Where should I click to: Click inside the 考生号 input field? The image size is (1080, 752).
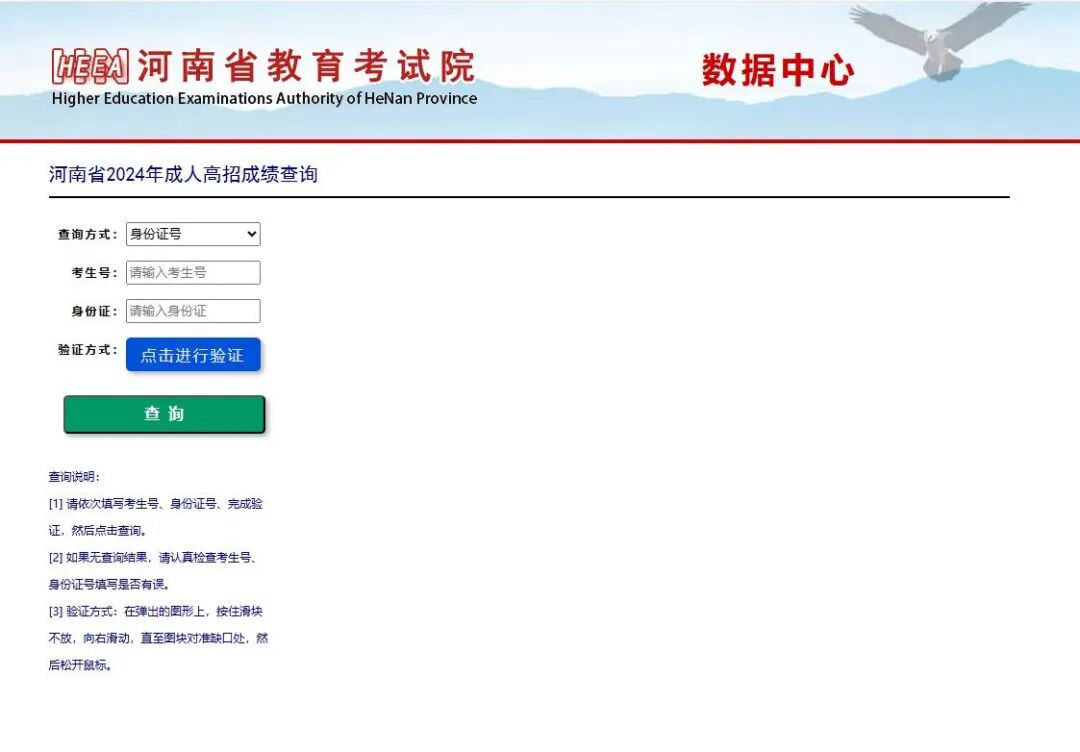point(192,272)
